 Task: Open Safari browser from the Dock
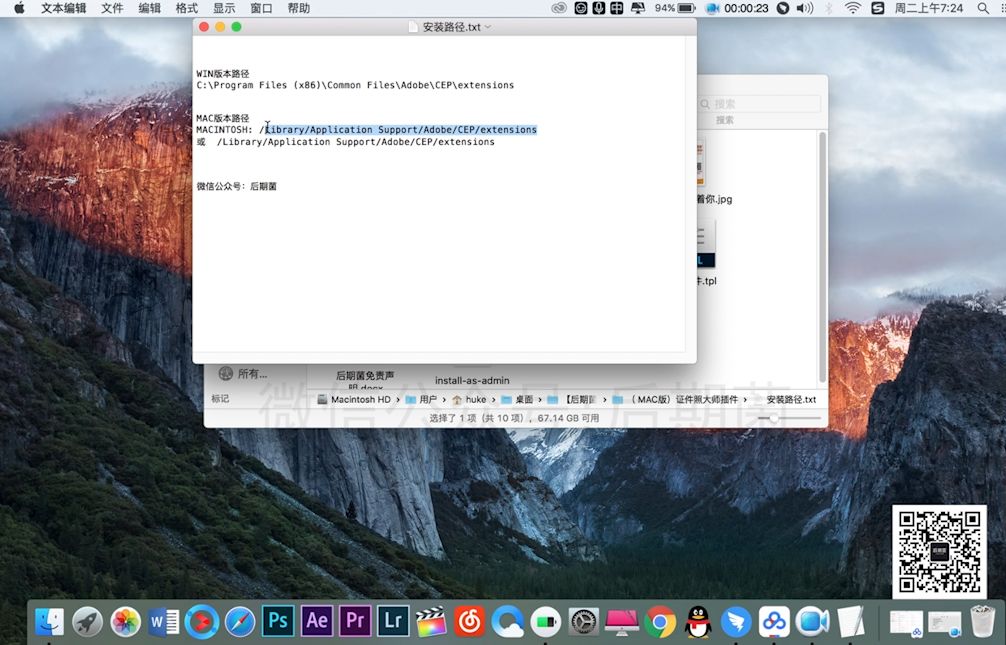tap(240, 621)
